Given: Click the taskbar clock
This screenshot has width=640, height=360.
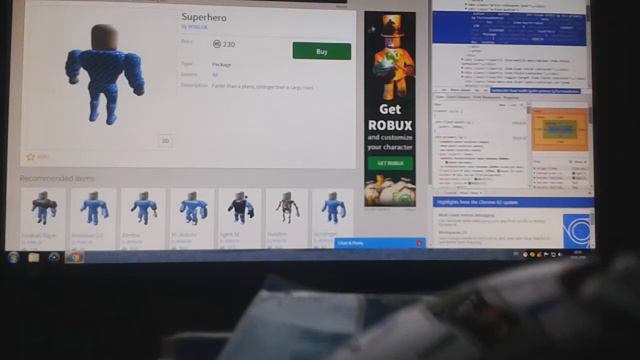Looking at the screenshot, I should pos(578,255).
